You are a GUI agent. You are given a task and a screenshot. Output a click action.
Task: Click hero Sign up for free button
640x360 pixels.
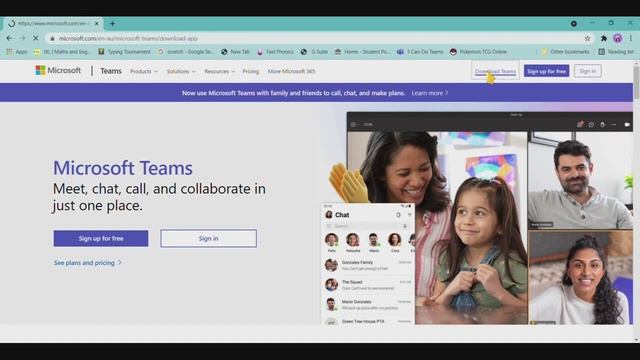[x=101, y=238]
